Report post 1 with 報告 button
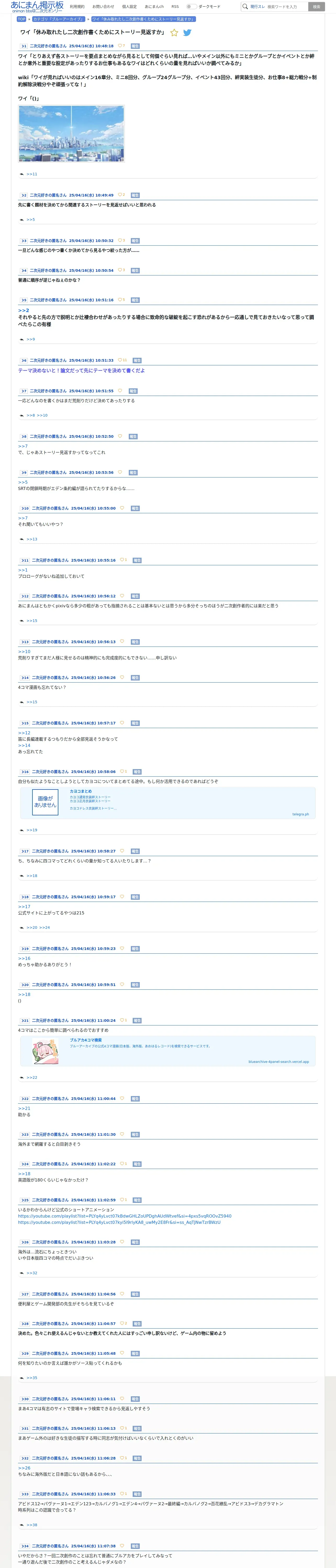This screenshot has width=336, height=1568. (135, 46)
